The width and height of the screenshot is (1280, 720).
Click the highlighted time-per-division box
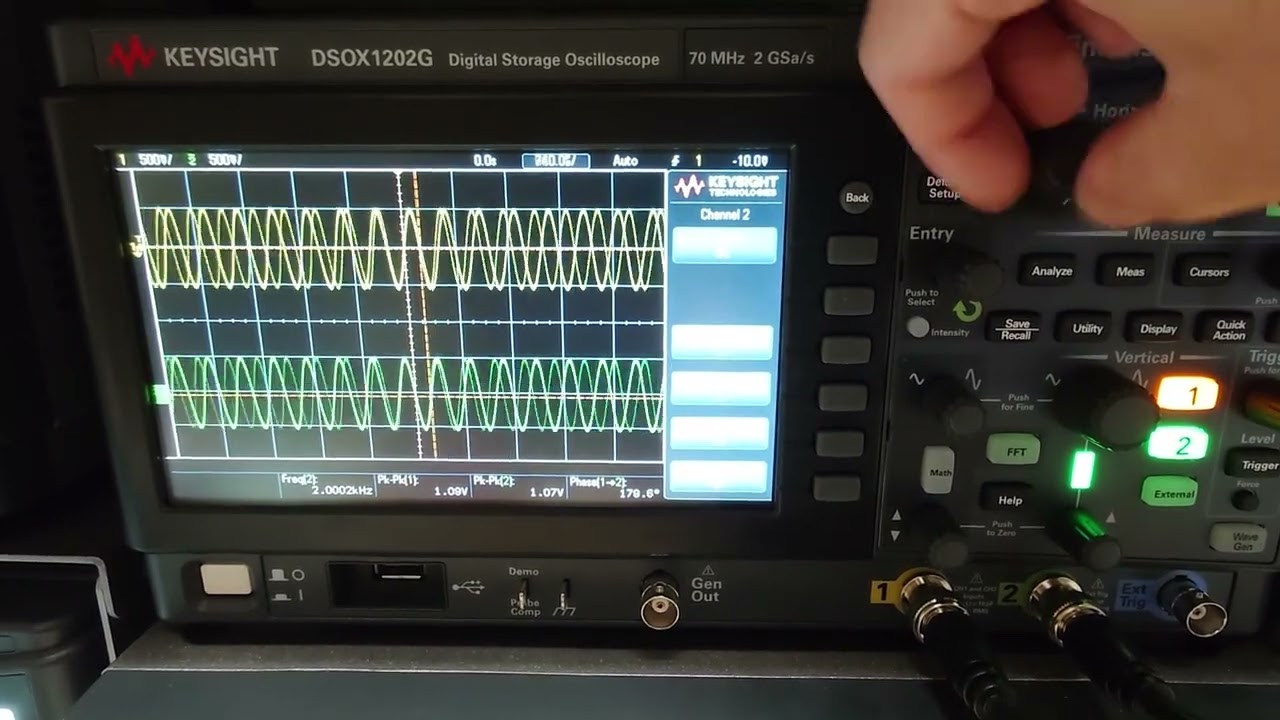pos(556,160)
